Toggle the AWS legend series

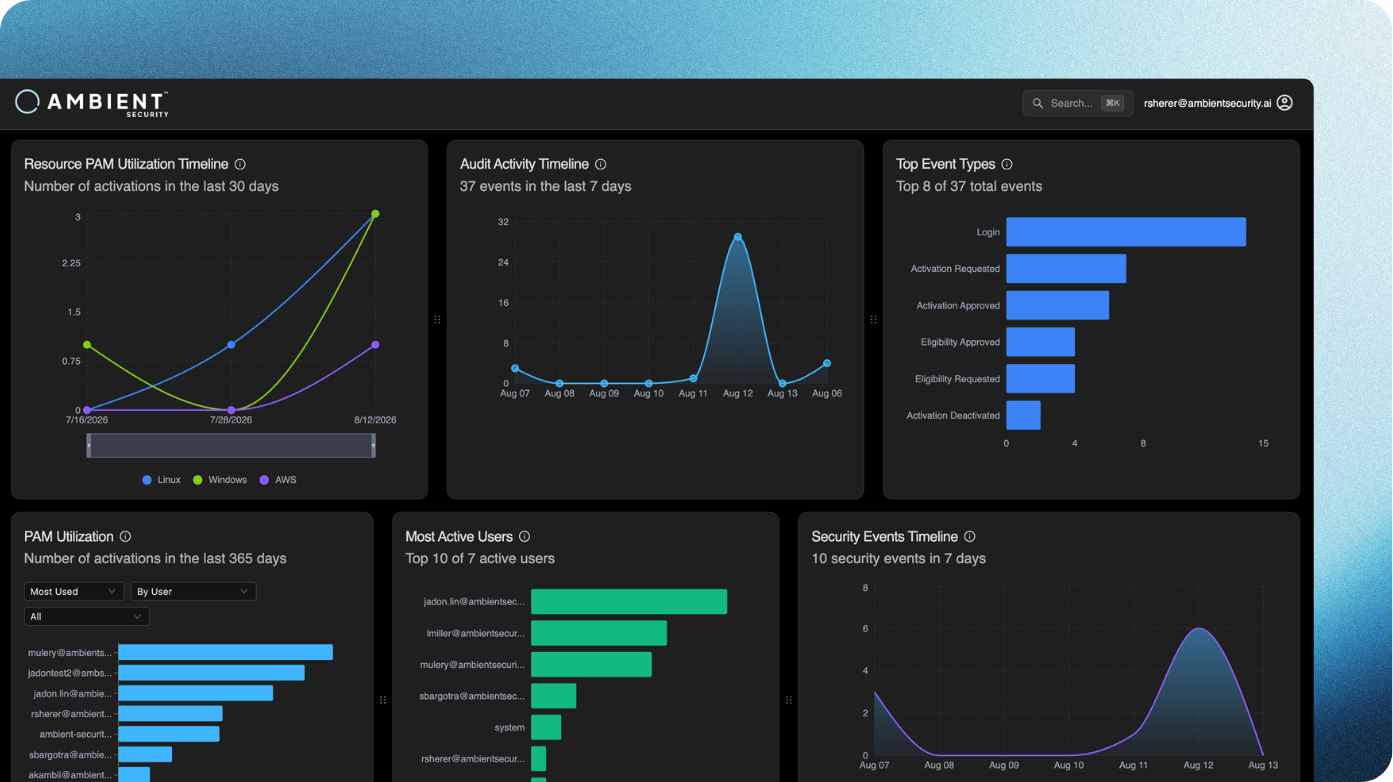coord(278,480)
